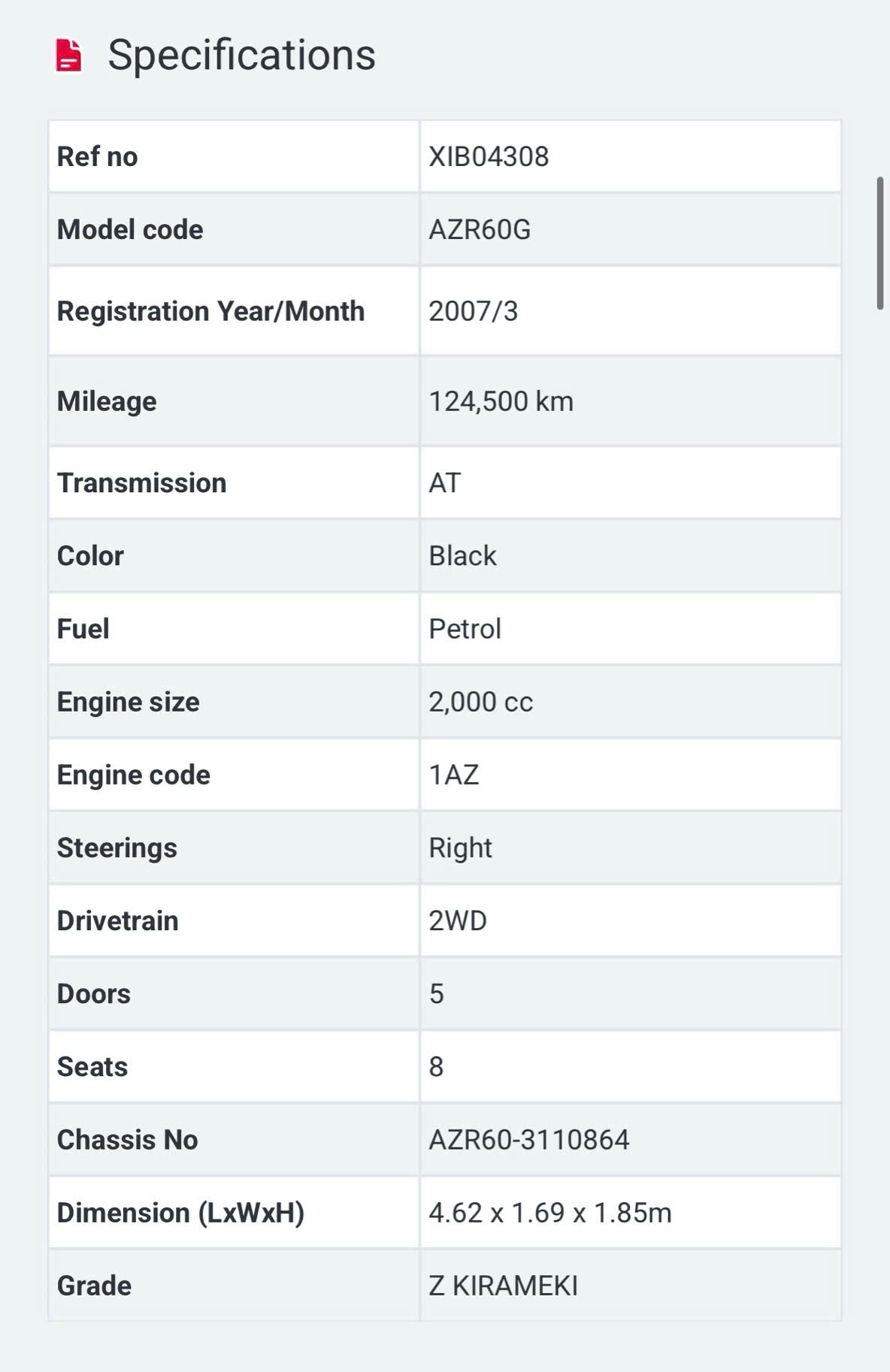
Task: Select the chassis number AZR60-3110864
Action: [x=528, y=1140]
